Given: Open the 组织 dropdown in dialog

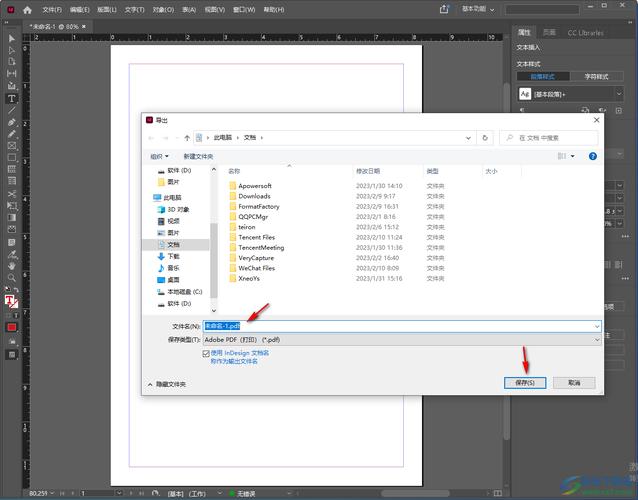Looking at the screenshot, I should [x=158, y=156].
